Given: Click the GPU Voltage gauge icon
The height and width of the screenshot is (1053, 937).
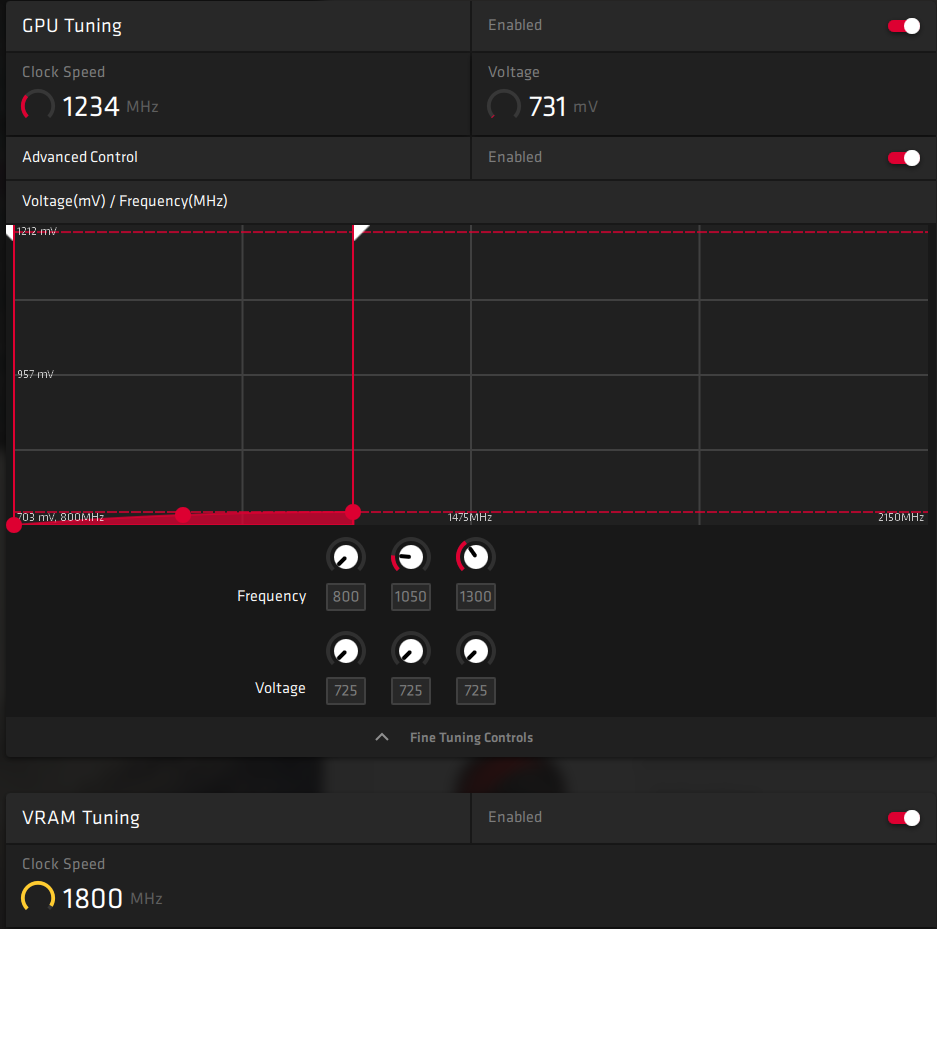Looking at the screenshot, I should point(504,106).
